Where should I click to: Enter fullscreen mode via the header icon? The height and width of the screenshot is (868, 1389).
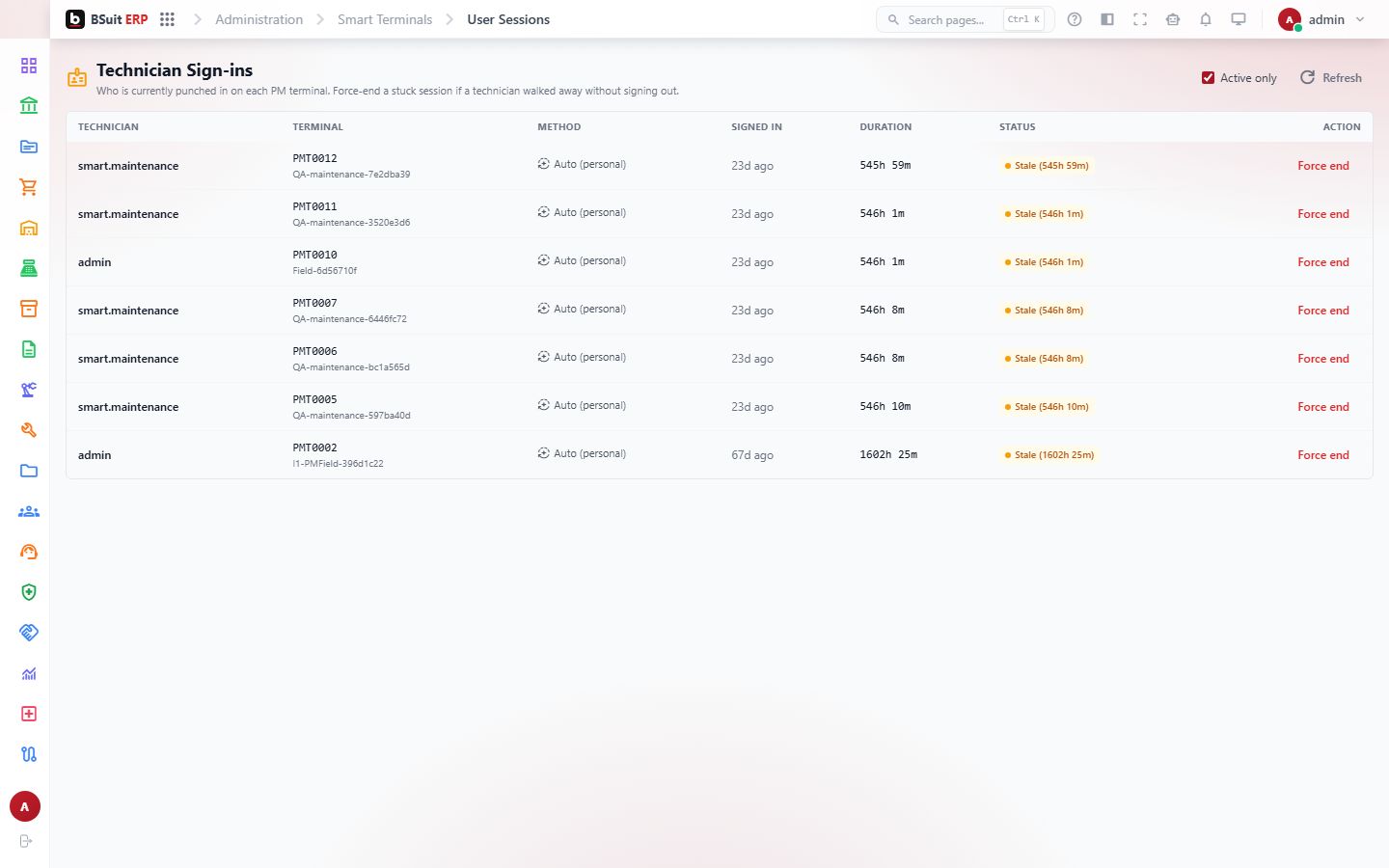pos(1140,19)
